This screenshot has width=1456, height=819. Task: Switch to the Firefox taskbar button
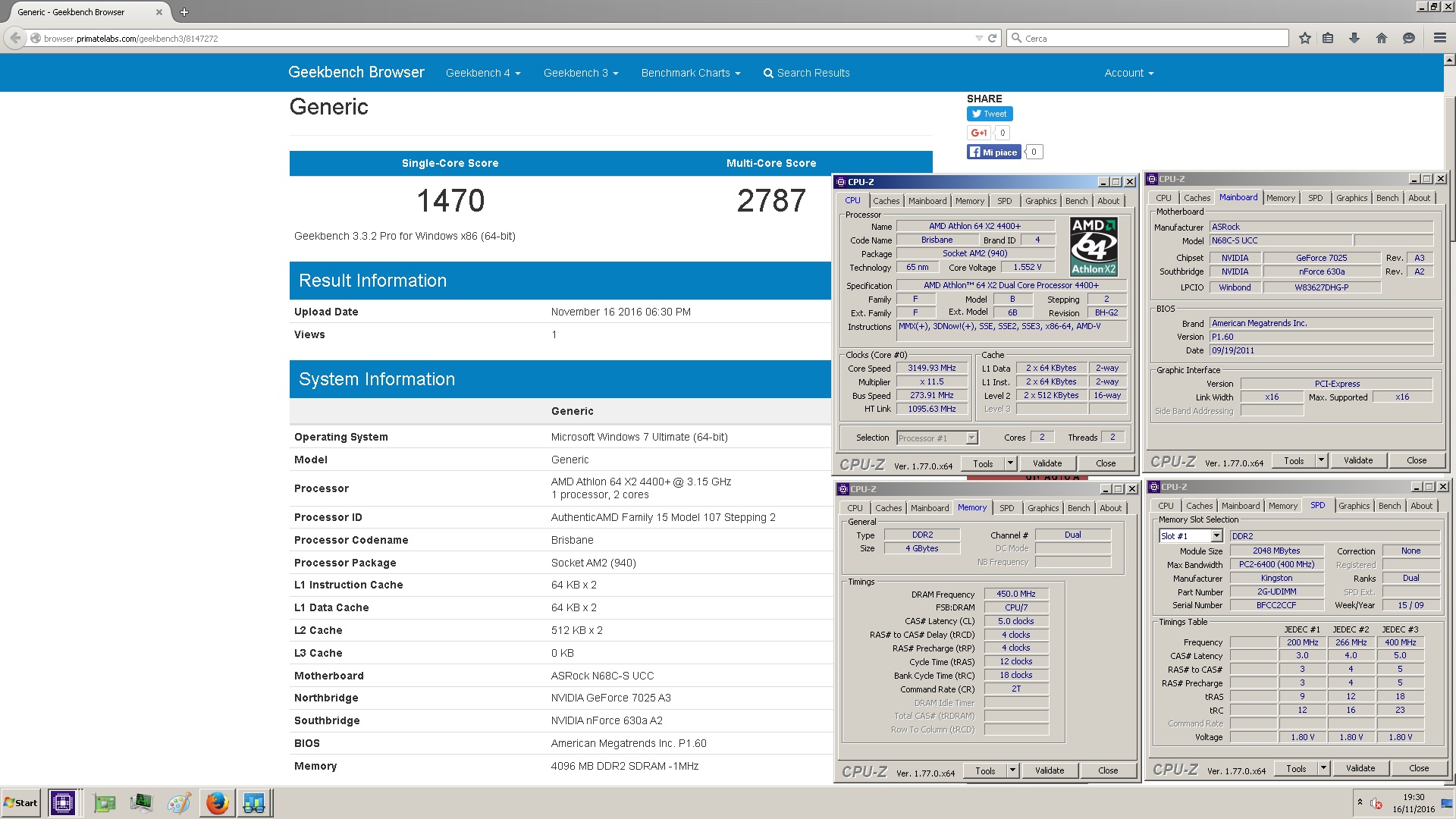click(217, 803)
